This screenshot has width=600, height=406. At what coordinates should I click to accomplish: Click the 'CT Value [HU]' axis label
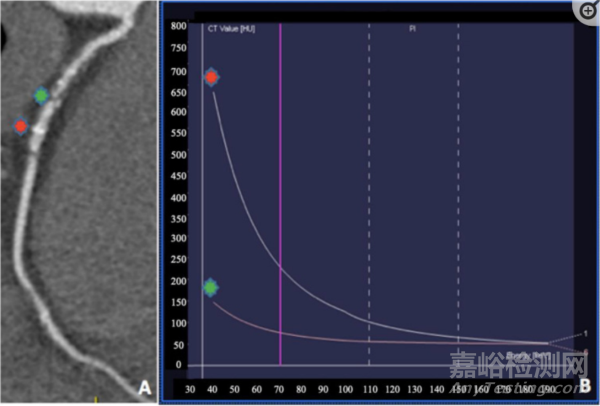[232, 30]
